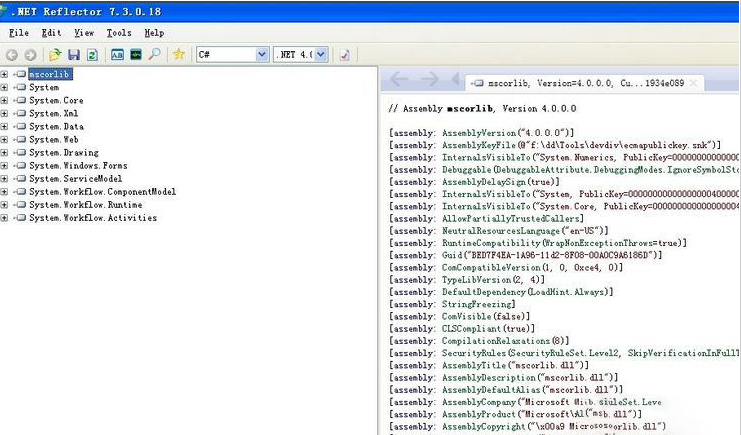Click the Forward navigation arrow in toolbar
The width and height of the screenshot is (741, 435).
(30, 55)
